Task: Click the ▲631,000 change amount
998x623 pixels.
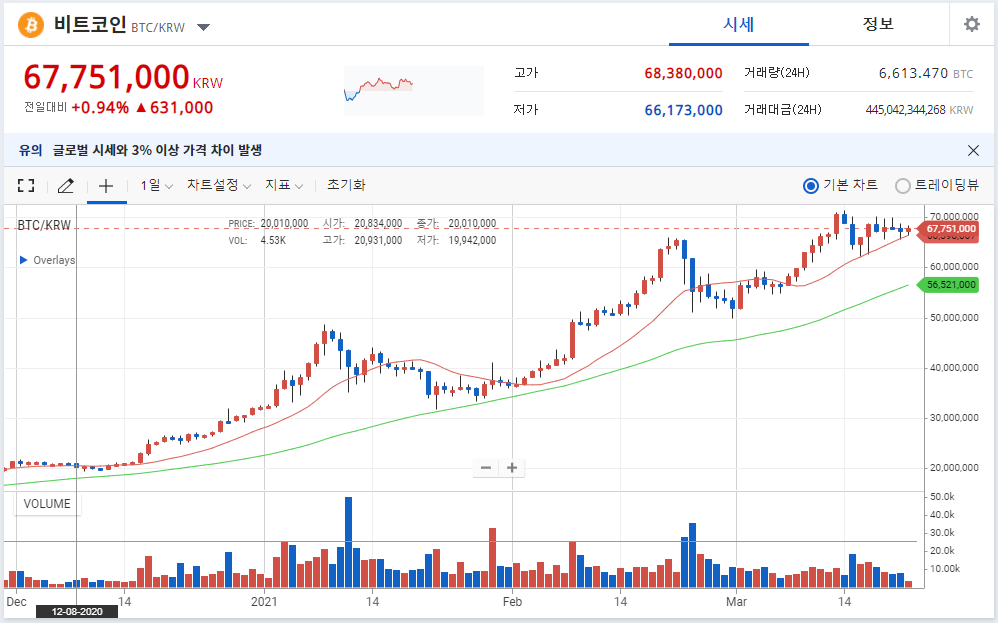Action: tap(174, 107)
